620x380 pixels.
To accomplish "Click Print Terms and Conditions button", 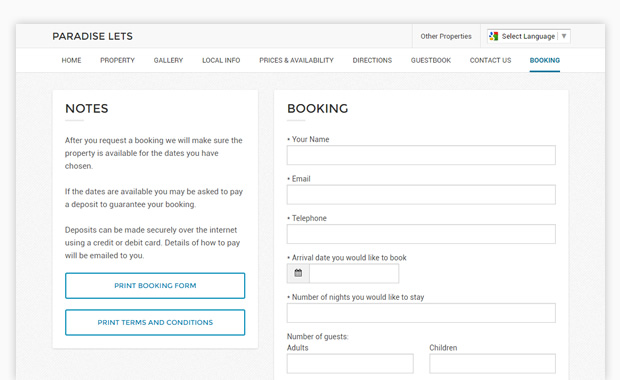I will coord(155,323).
